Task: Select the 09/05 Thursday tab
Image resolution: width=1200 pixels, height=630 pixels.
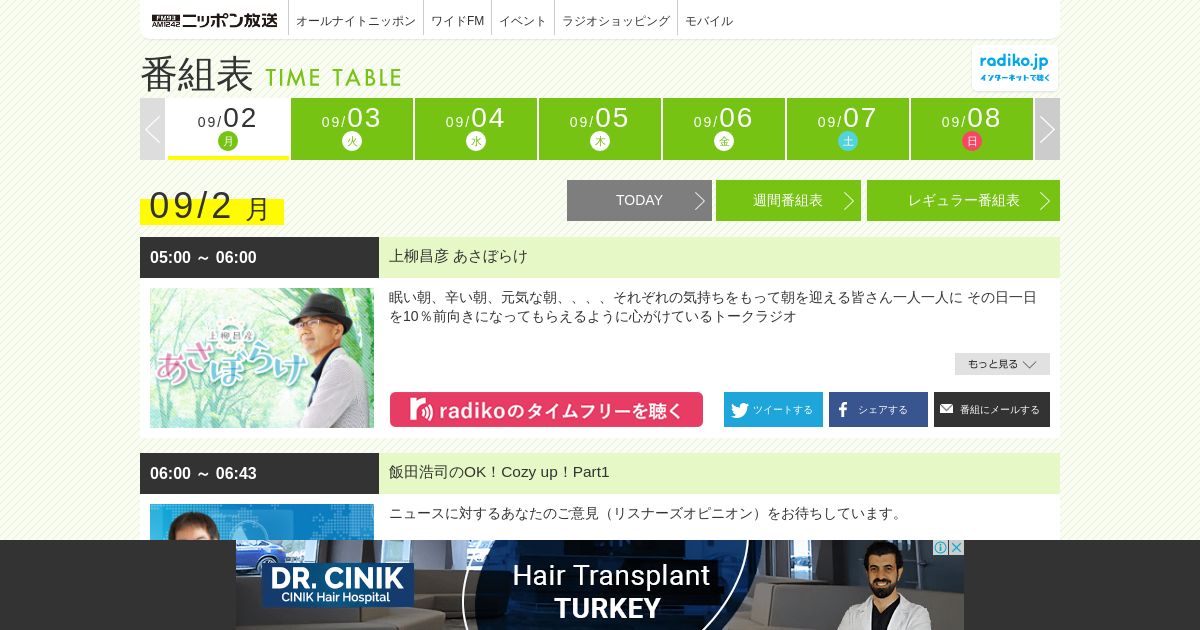Action: pos(600,129)
